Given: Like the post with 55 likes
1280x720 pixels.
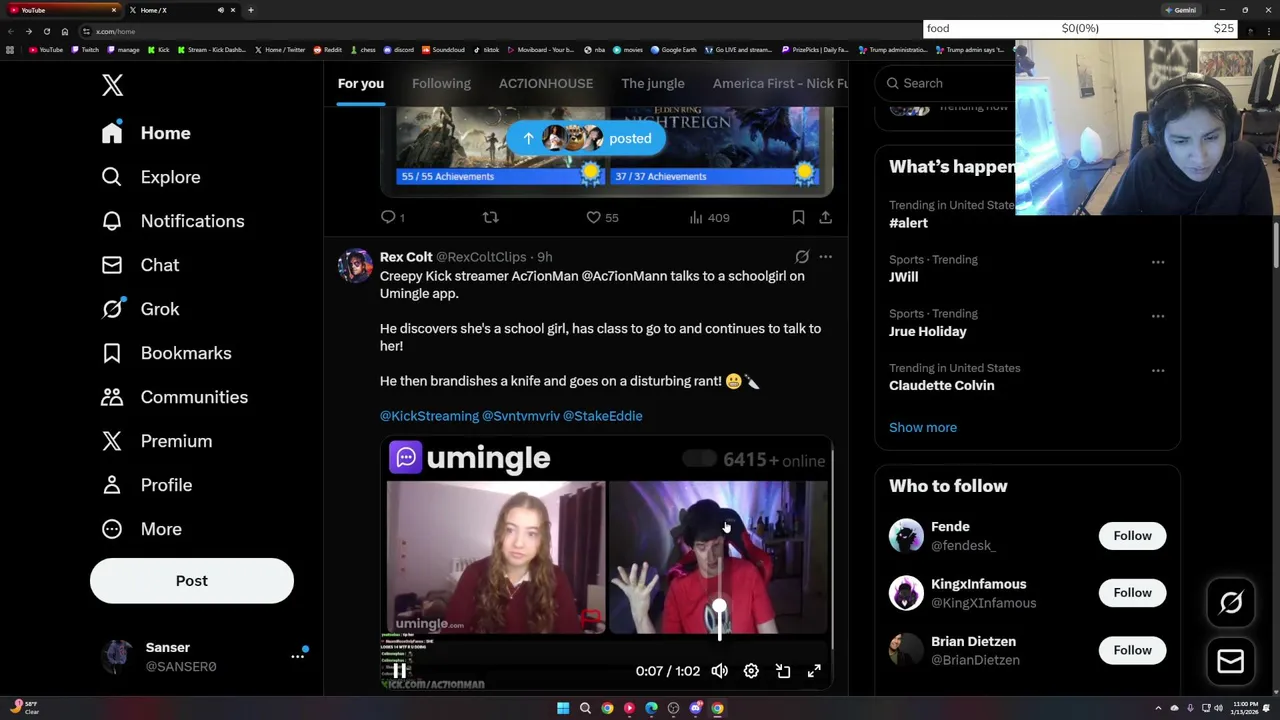Looking at the screenshot, I should coord(602,217).
